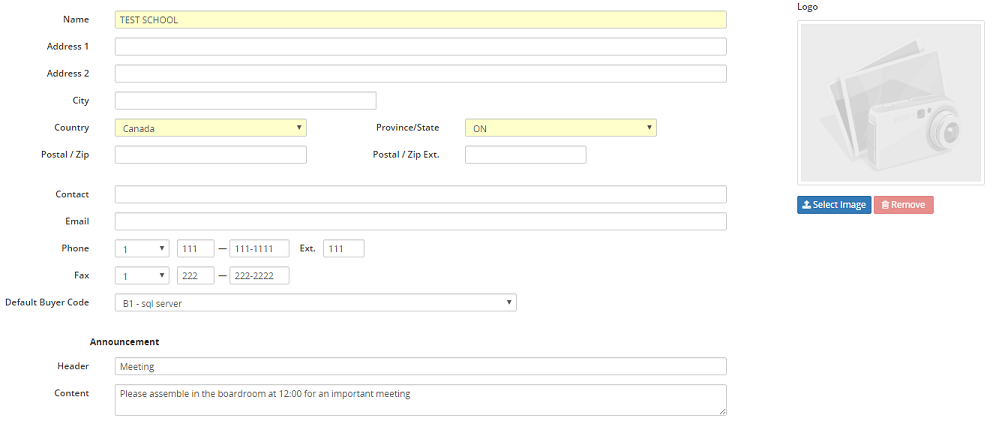Viewport: 987px width, 421px height.
Task: Click the announcement Content text area
Action: tap(420, 399)
